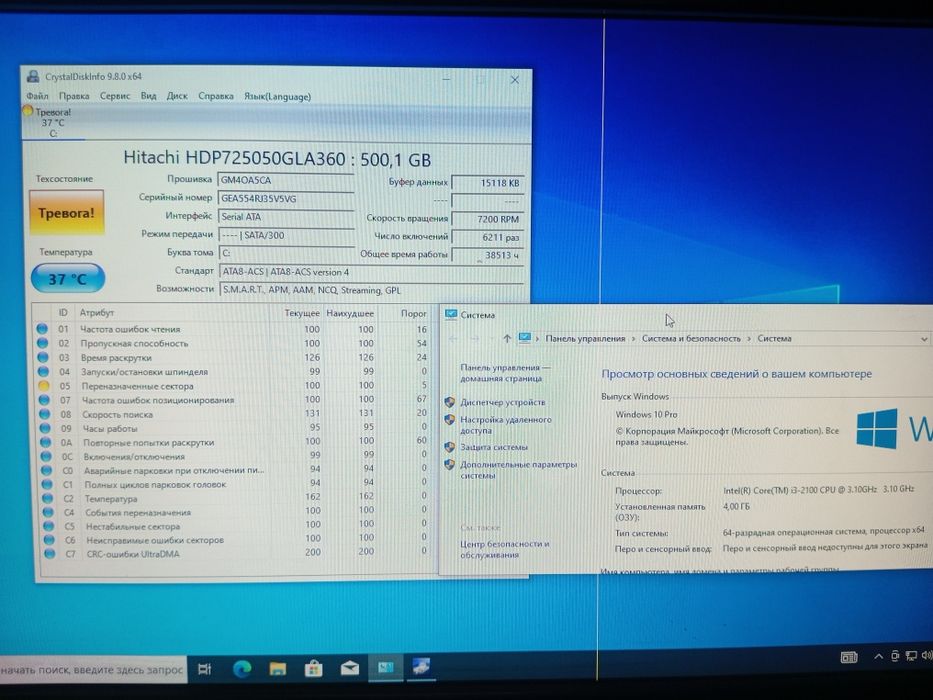This screenshot has width=933, height=700.
Task: Click the CrystalDiskInfo title bar icon
Action: [33, 77]
